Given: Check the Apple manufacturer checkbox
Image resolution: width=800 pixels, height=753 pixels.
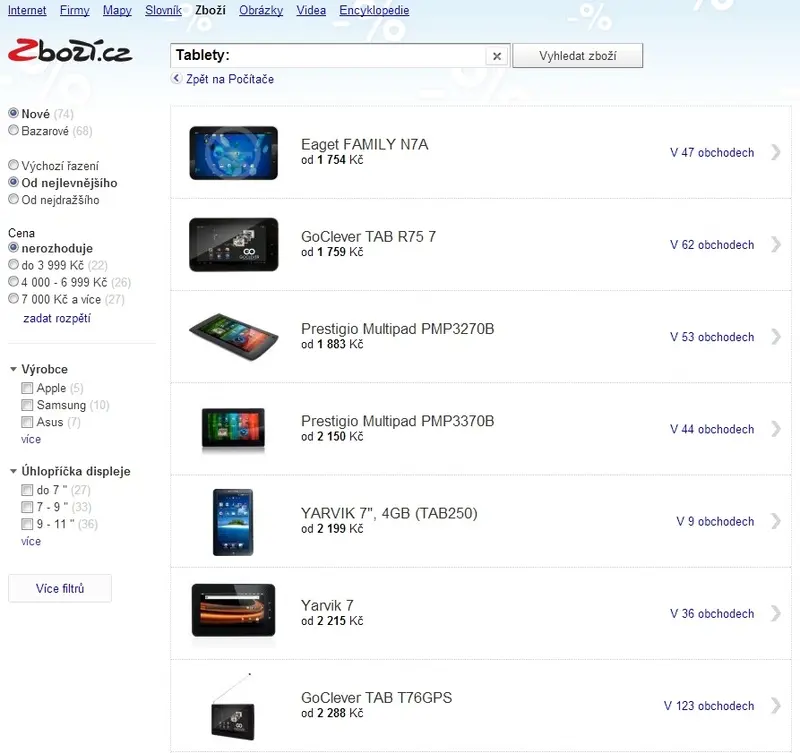Looking at the screenshot, I should pos(27,388).
